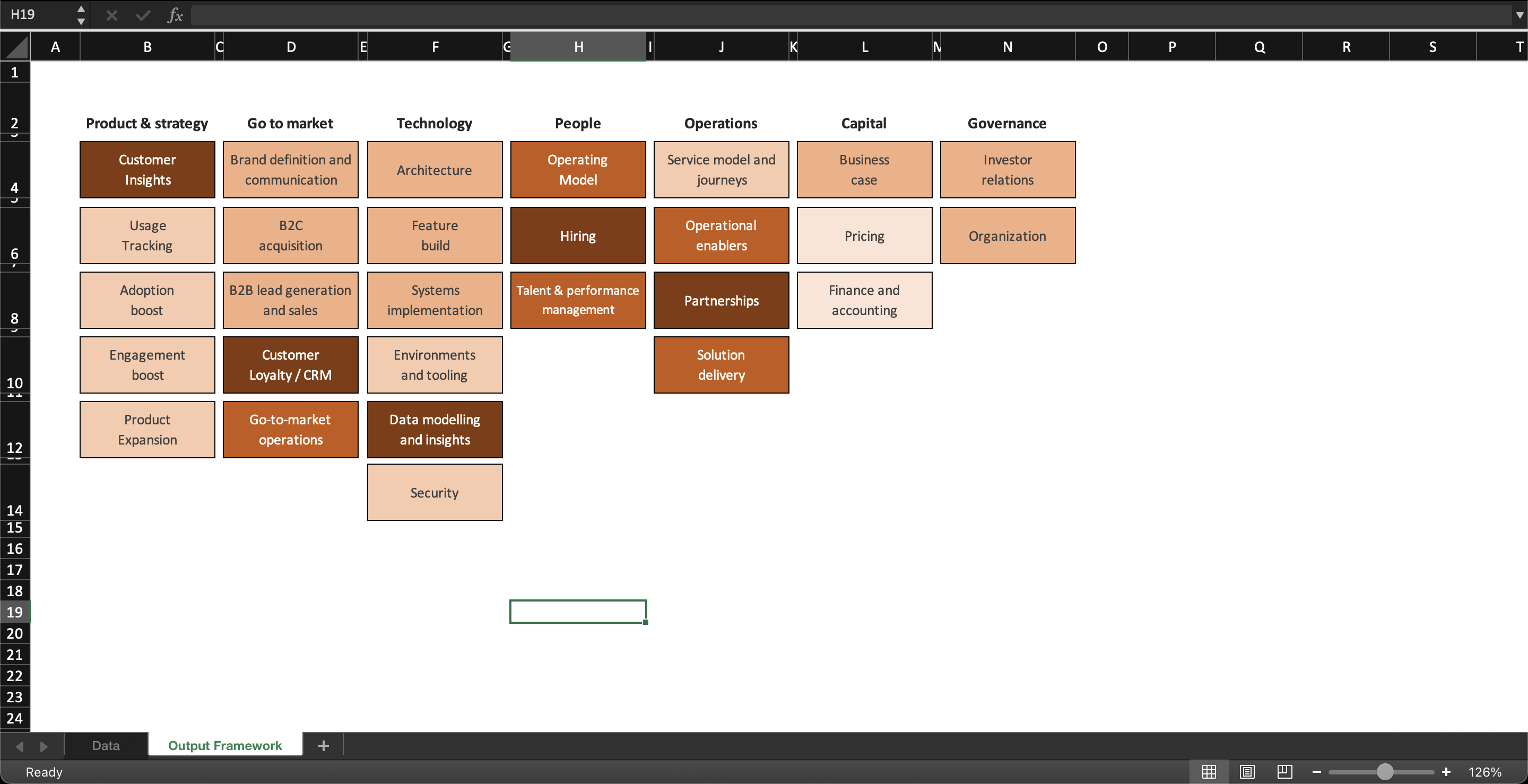Screen dimensions: 1528x784
Task: Click the Environments and tooling box
Action: [435, 365]
